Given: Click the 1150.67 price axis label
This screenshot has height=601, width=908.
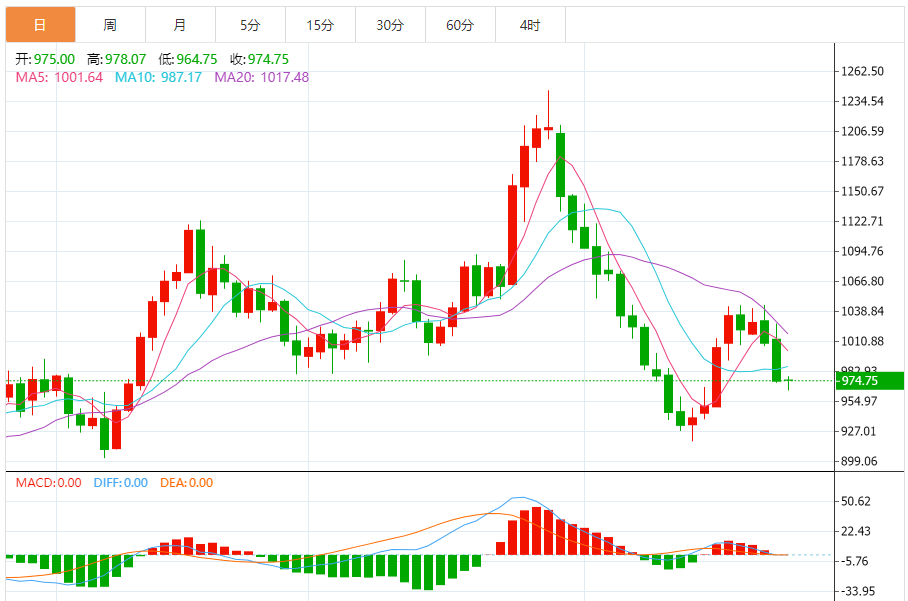Looking at the screenshot, I should point(862,191).
